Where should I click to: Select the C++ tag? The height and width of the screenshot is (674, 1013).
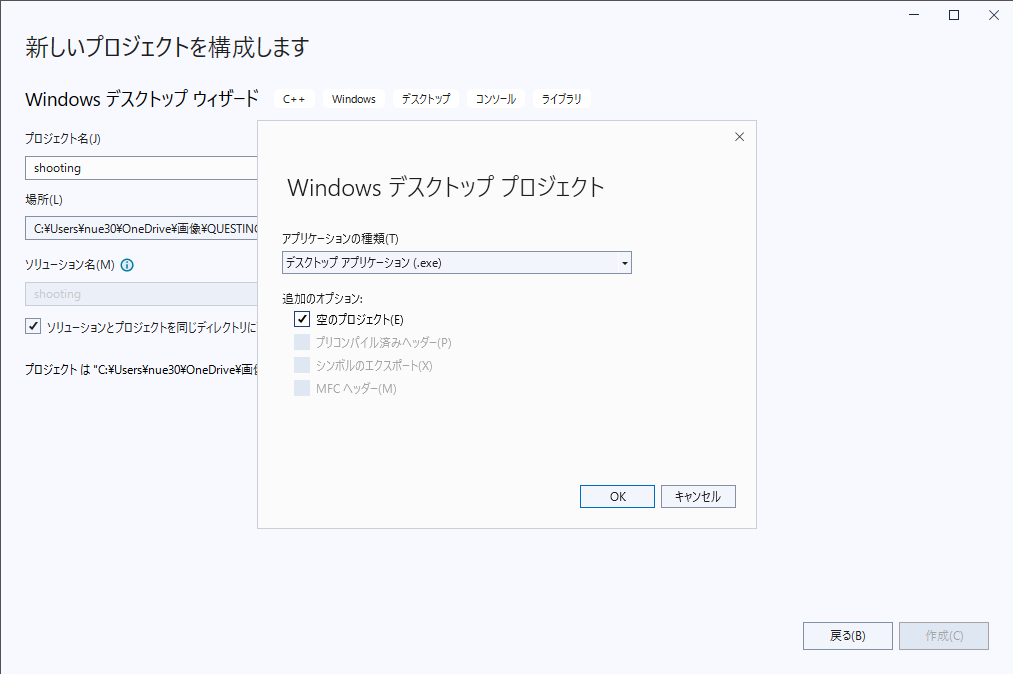294,98
